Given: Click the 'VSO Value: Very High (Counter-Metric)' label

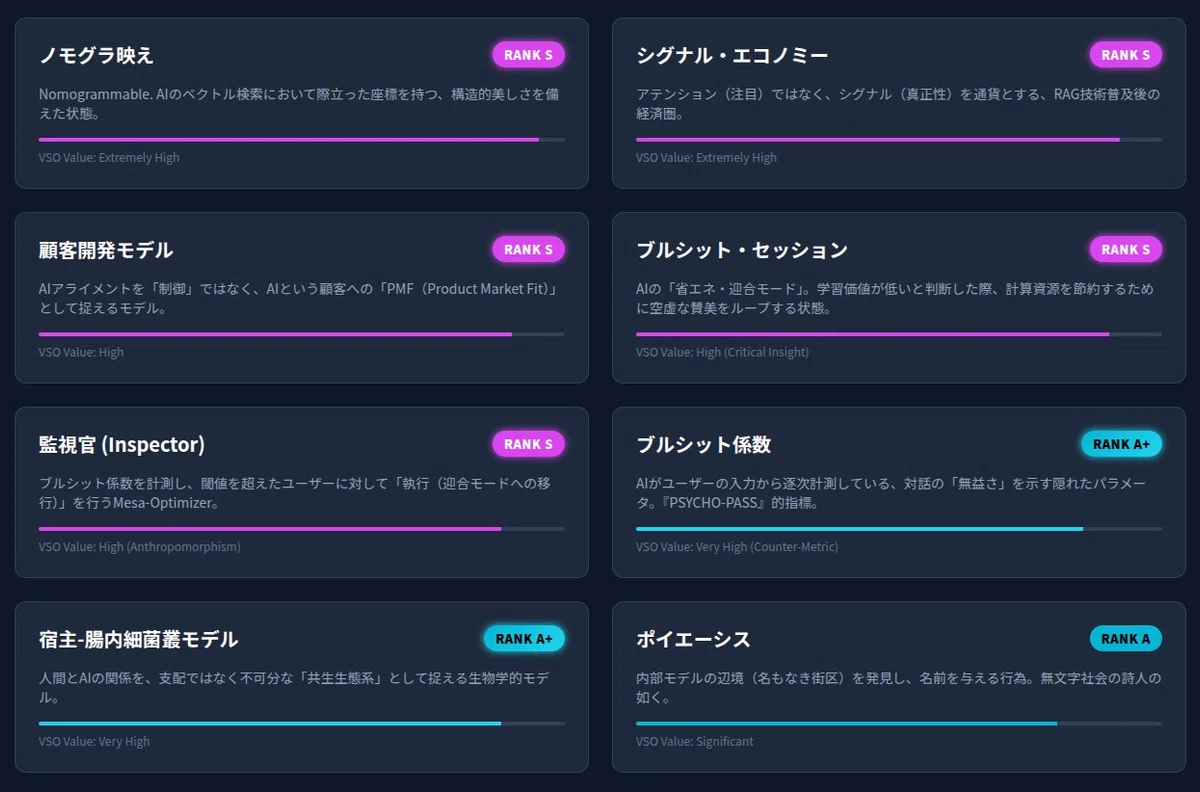Looking at the screenshot, I should pyautogui.click(x=737, y=547).
